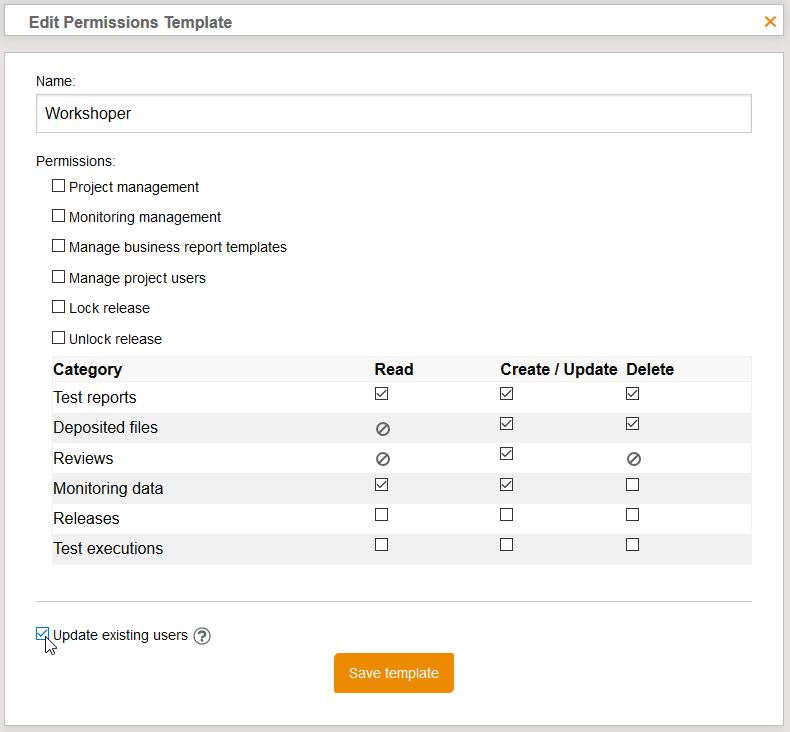Uncheck Monitoring data Read permission
Image resolution: width=790 pixels, height=732 pixels.
tap(381, 485)
